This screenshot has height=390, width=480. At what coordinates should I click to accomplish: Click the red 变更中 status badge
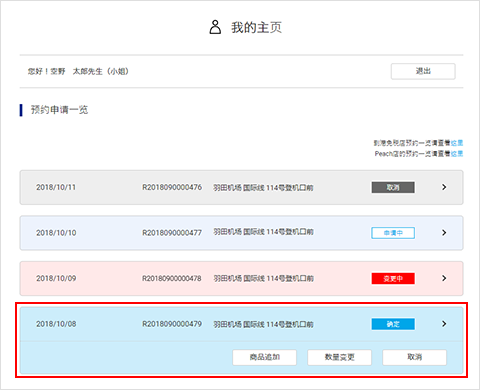[x=393, y=278]
